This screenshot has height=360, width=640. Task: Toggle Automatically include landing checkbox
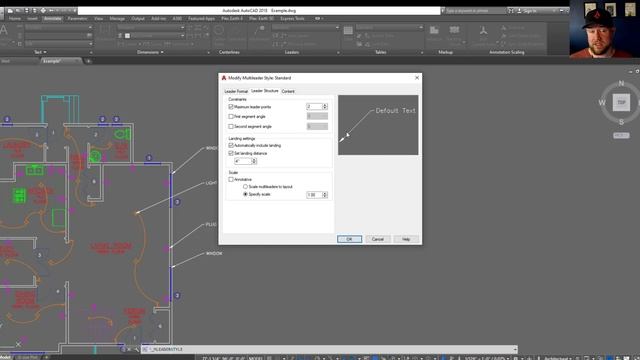231,145
